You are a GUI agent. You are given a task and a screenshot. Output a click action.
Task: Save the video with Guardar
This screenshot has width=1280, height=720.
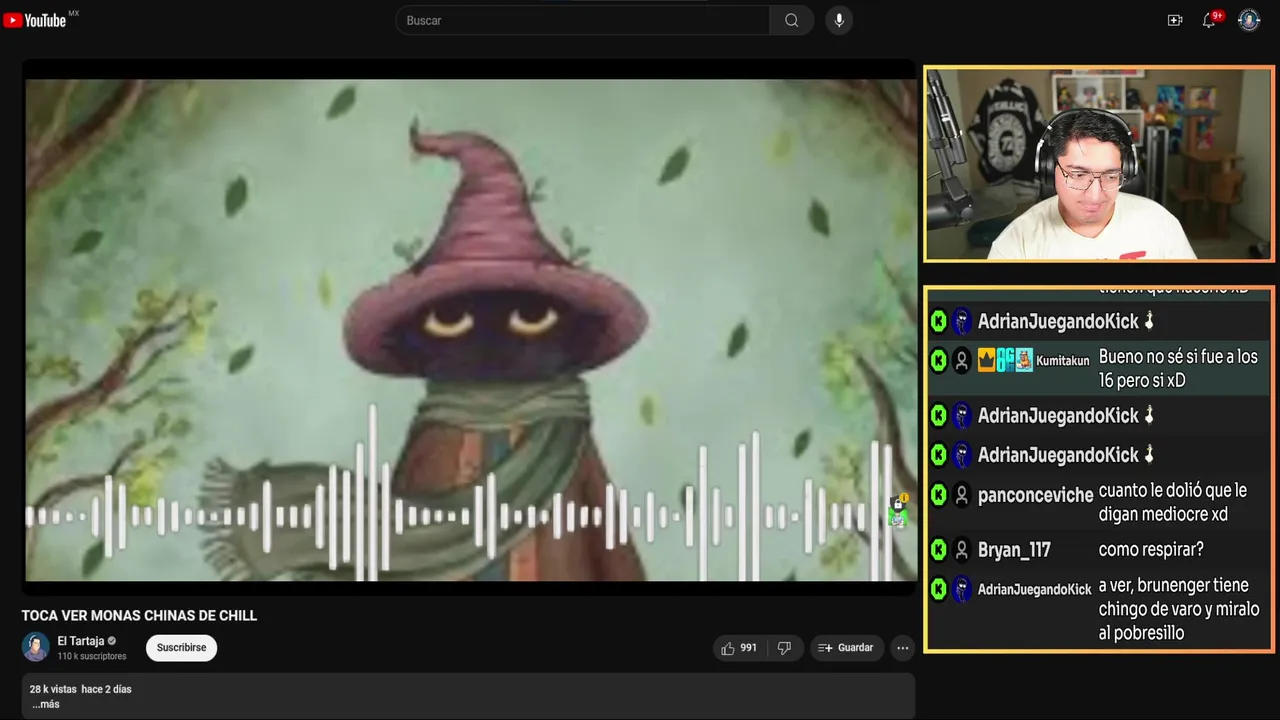point(846,648)
